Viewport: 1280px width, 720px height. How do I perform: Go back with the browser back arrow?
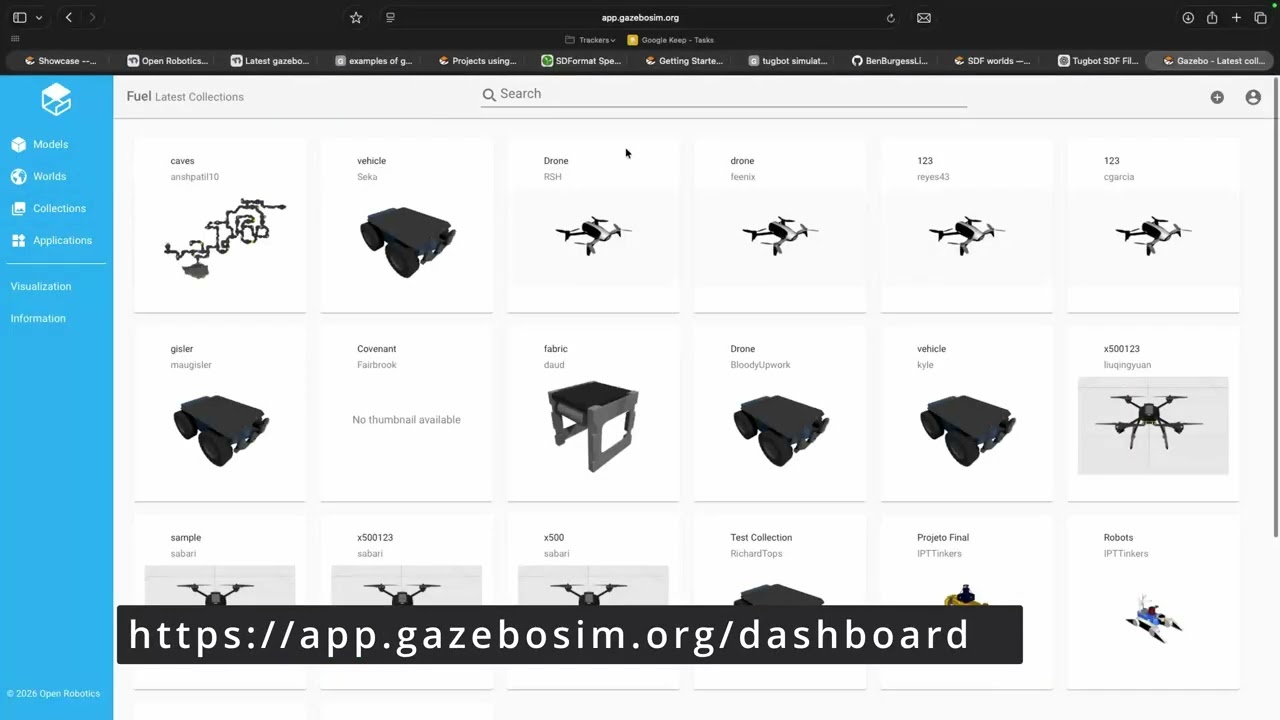point(69,17)
